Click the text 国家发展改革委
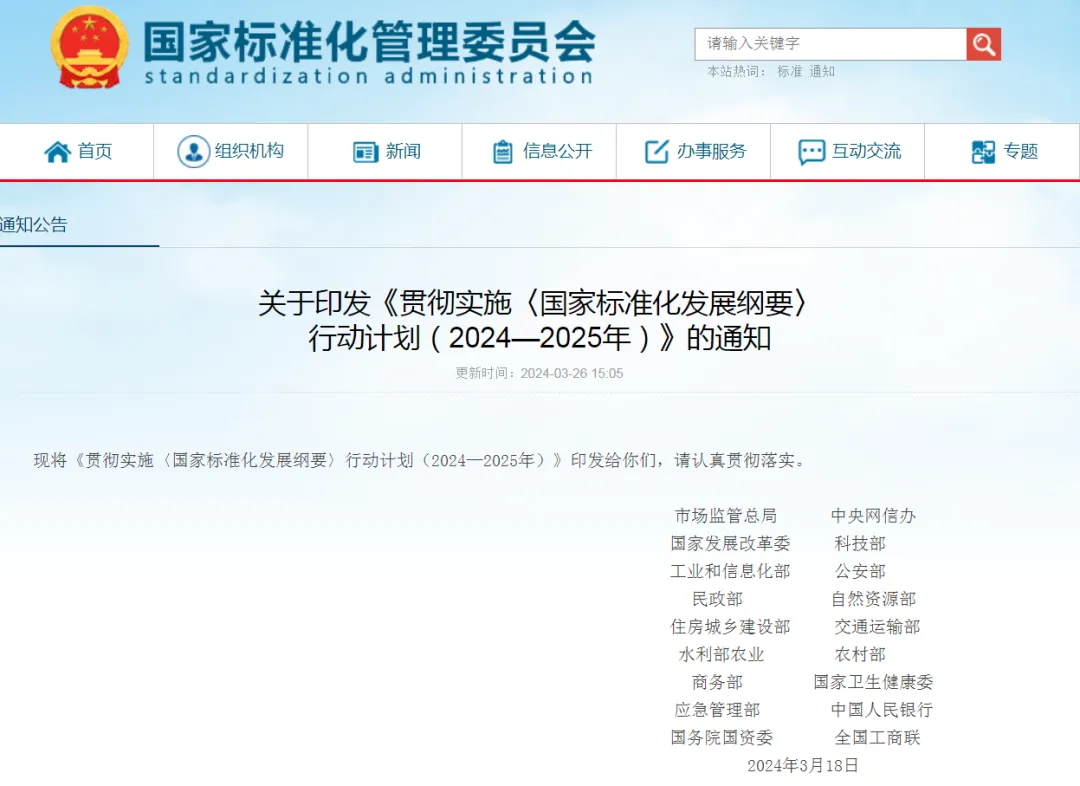Image resolution: width=1080 pixels, height=786 pixels. (731, 544)
